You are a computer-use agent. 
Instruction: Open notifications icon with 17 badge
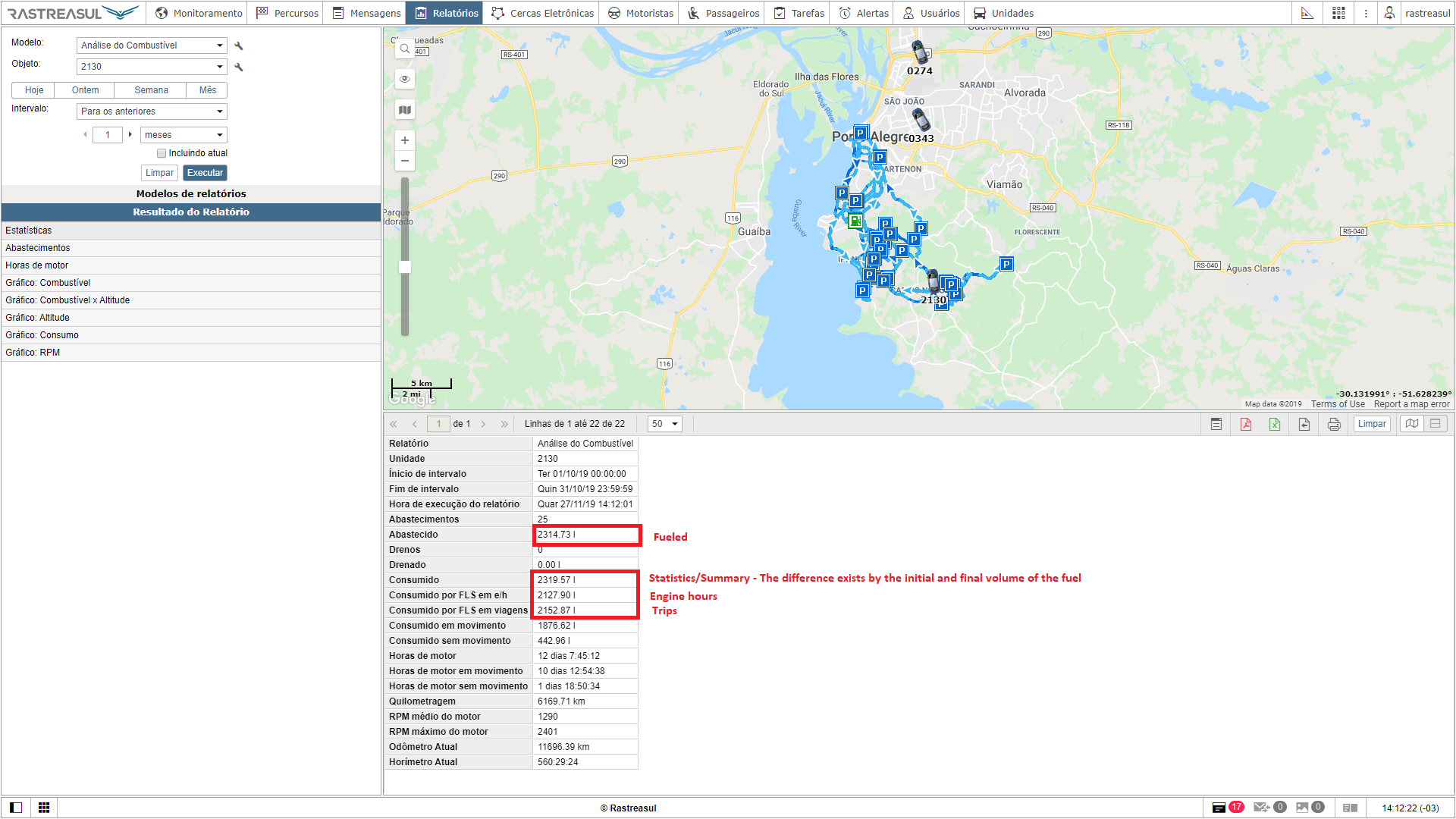tap(1219, 808)
